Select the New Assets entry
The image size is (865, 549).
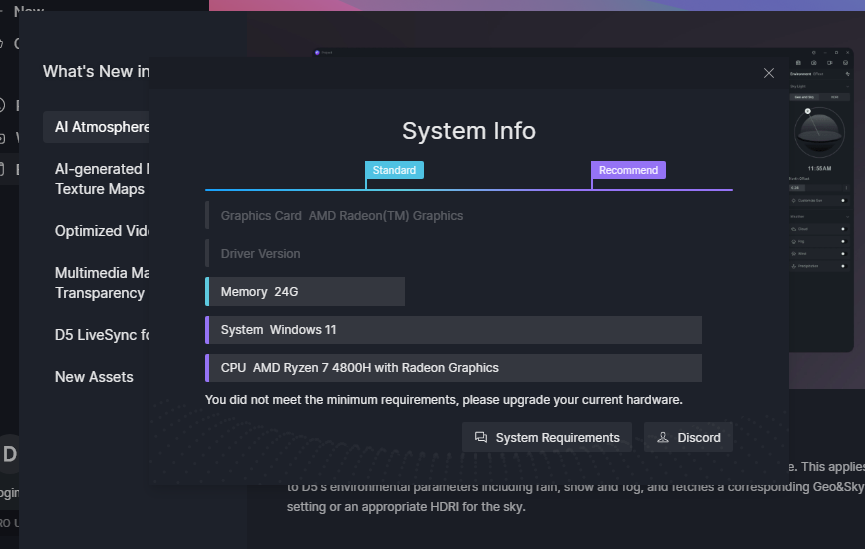coord(94,377)
